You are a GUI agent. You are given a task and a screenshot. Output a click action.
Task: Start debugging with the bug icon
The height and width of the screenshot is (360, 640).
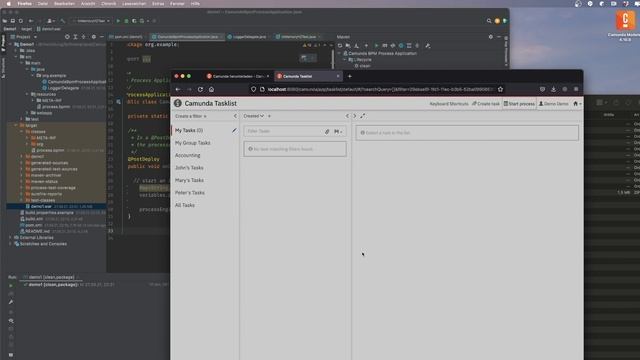126,20
